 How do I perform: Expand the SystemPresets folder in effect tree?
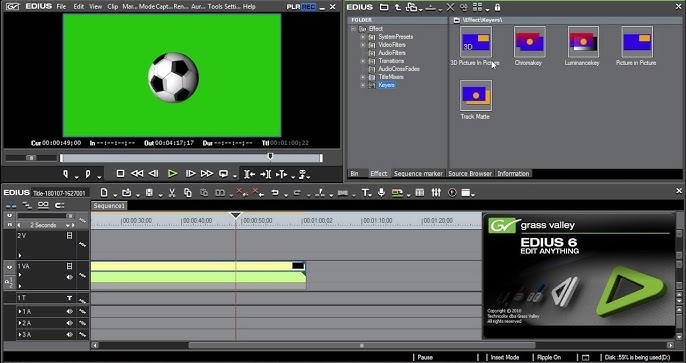coord(363,37)
